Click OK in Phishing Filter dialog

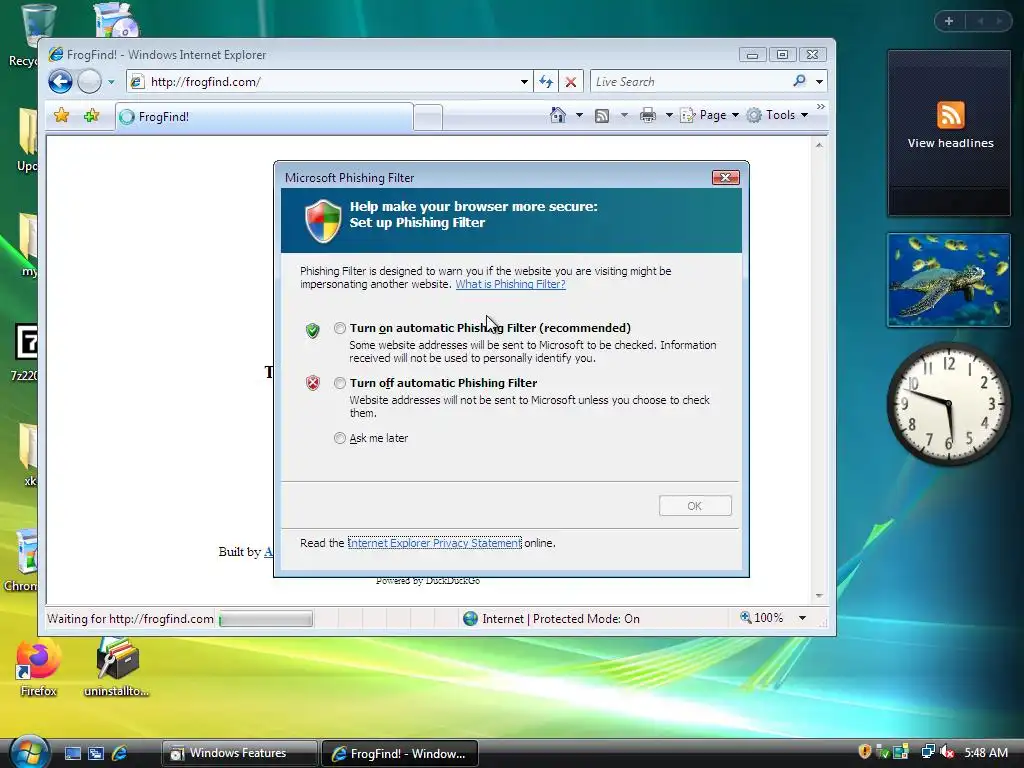pos(695,505)
